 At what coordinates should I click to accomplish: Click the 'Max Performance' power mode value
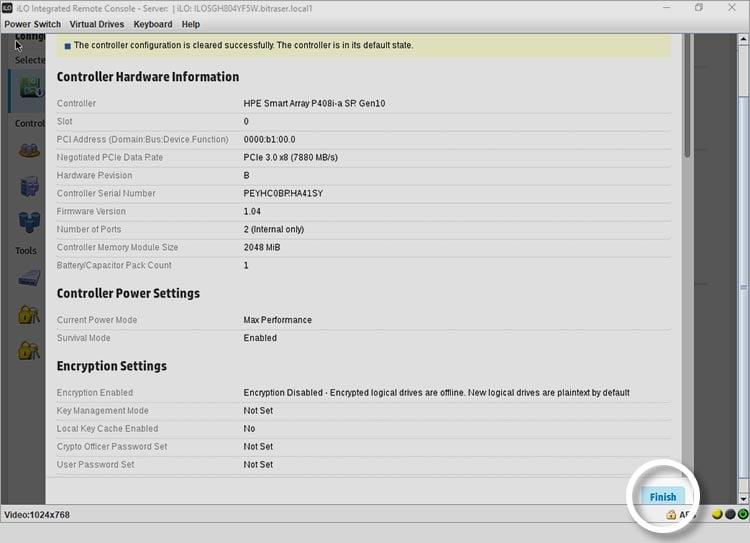coord(277,320)
